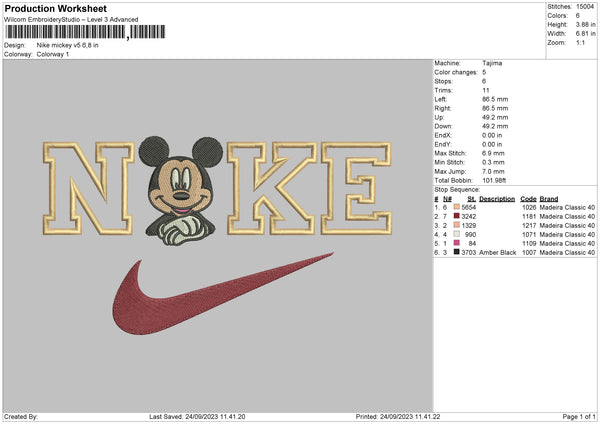Click the Height value 3.88 in
The image size is (600, 424).
pyautogui.click(x=585, y=24)
